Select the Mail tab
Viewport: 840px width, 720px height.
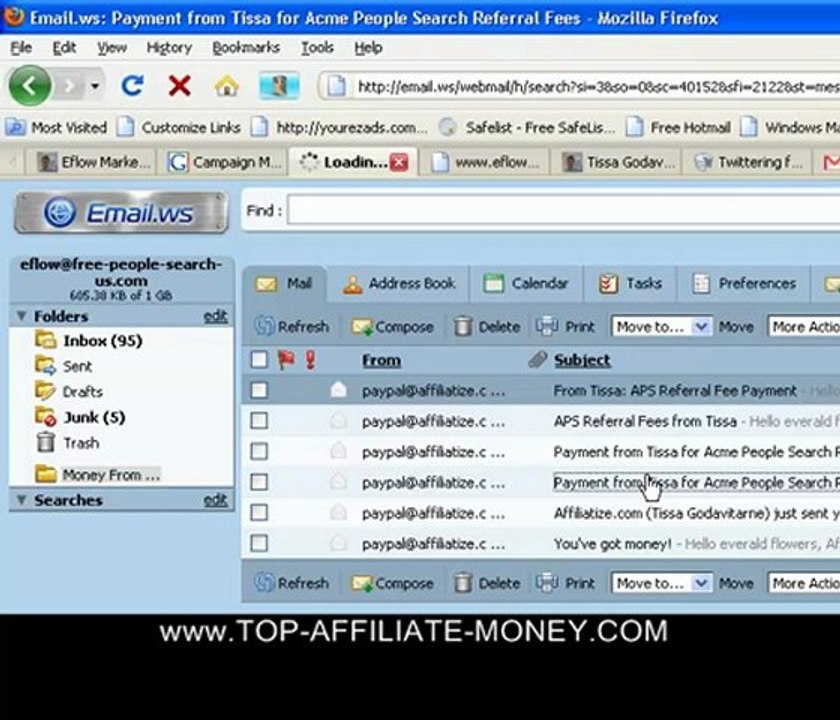tap(283, 283)
